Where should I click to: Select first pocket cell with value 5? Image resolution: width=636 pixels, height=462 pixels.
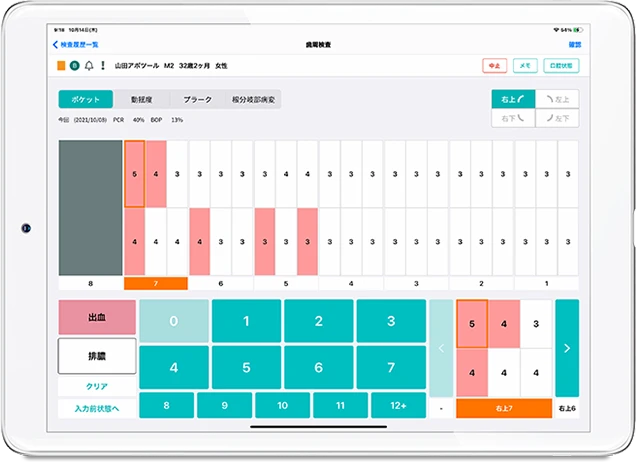[x=134, y=174]
